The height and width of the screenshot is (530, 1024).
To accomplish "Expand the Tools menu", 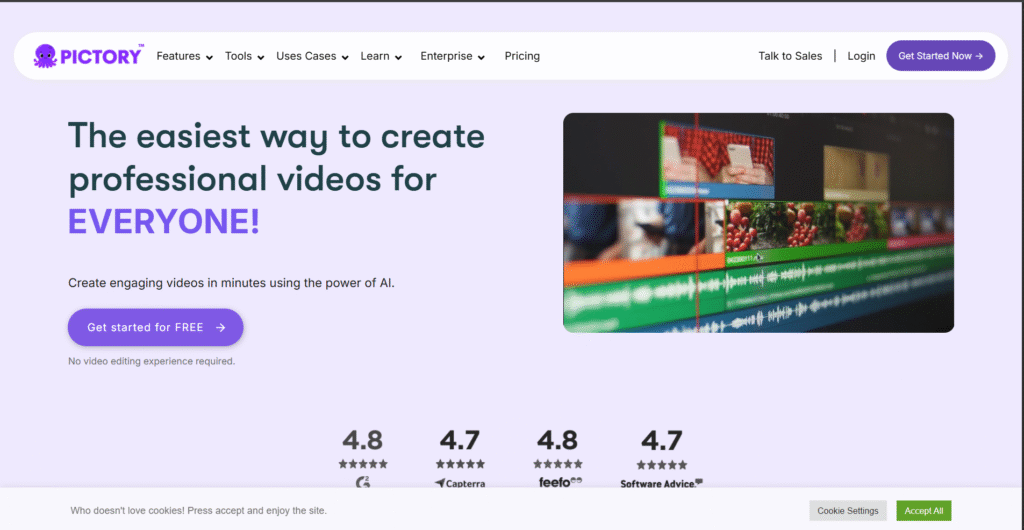I will pyautogui.click(x=245, y=56).
